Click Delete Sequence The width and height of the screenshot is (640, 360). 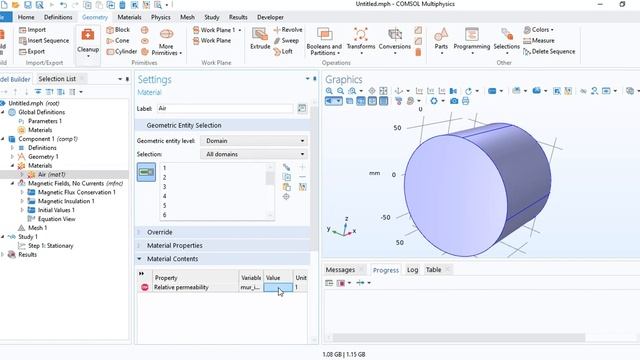tap(549, 51)
